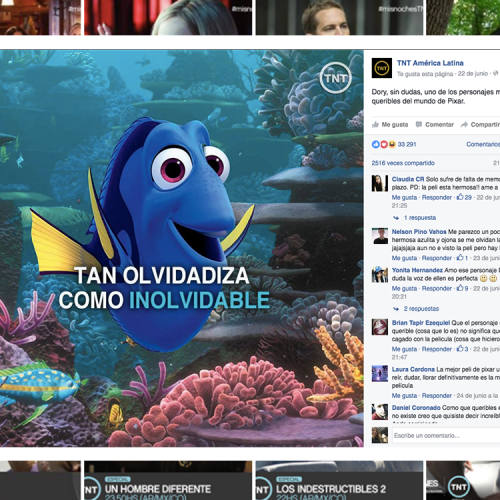
Task: Open the 33 291 reactions count
Action: click(407, 144)
